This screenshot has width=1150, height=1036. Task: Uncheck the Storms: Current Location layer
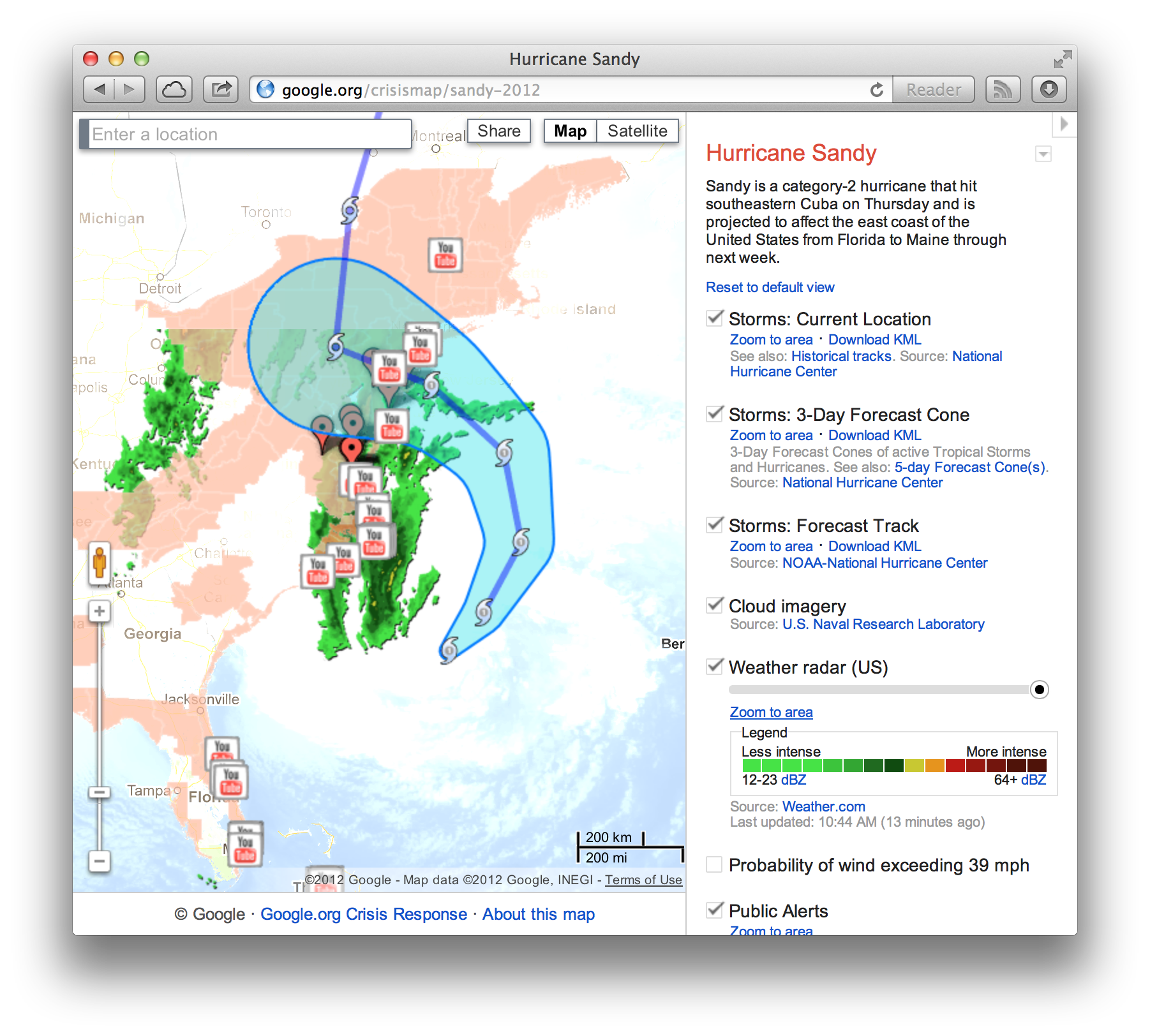[715, 318]
